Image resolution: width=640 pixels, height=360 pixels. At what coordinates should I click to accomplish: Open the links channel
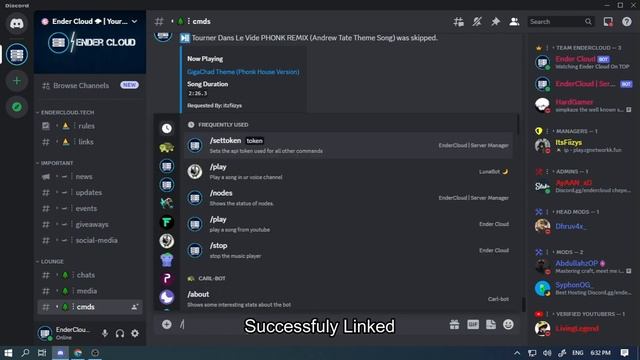click(x=90, y=142)
